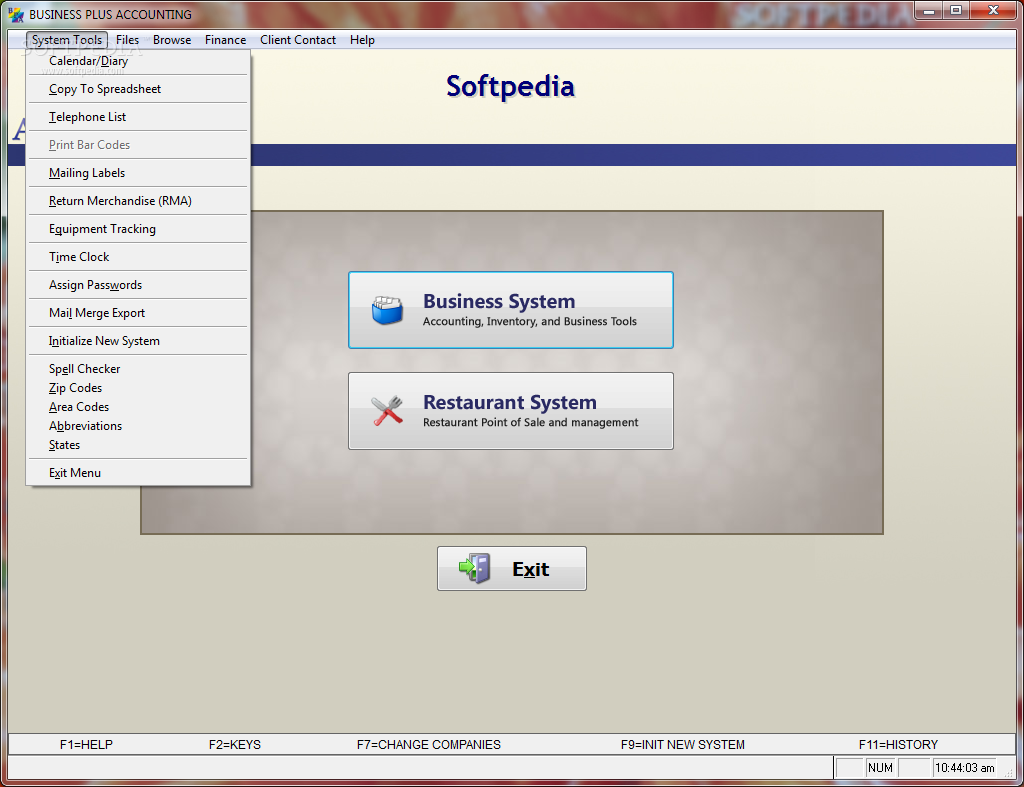The width and height of the screenshot is (1024, 787).
Task: Open the Files menu
Action: point(127,40)
